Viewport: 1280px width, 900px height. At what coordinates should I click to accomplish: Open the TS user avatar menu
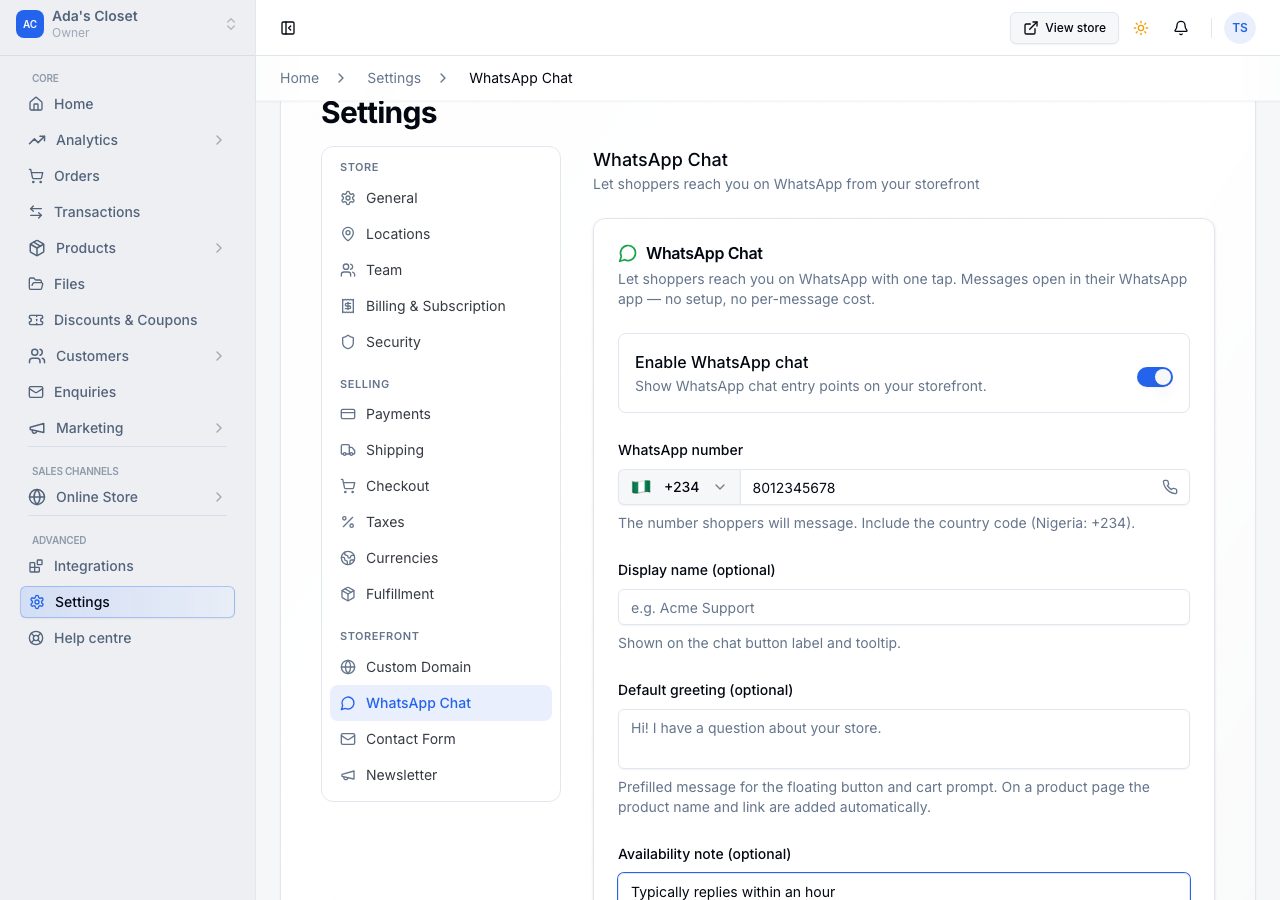click(1240, 28)
